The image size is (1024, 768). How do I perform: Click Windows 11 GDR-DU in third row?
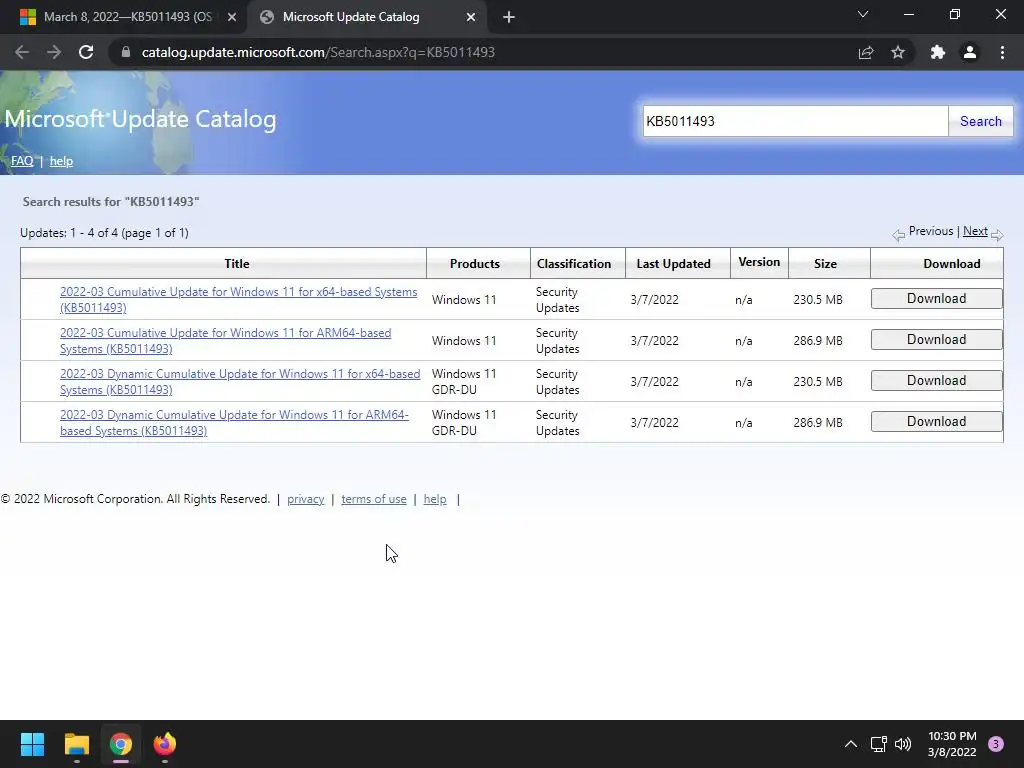click(x=464, y=382)
